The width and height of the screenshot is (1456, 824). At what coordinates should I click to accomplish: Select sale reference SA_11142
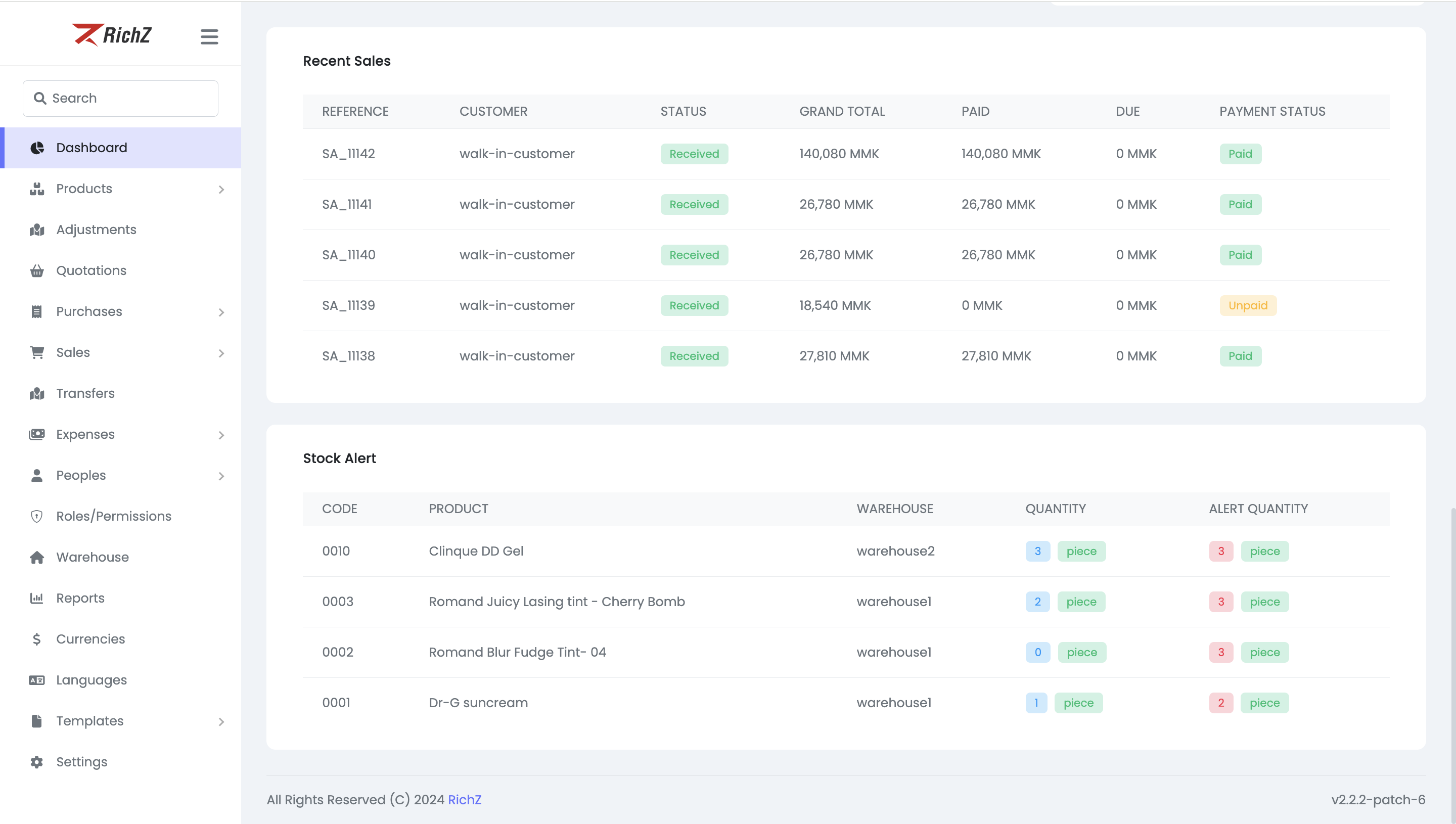[x=348, y=154]
